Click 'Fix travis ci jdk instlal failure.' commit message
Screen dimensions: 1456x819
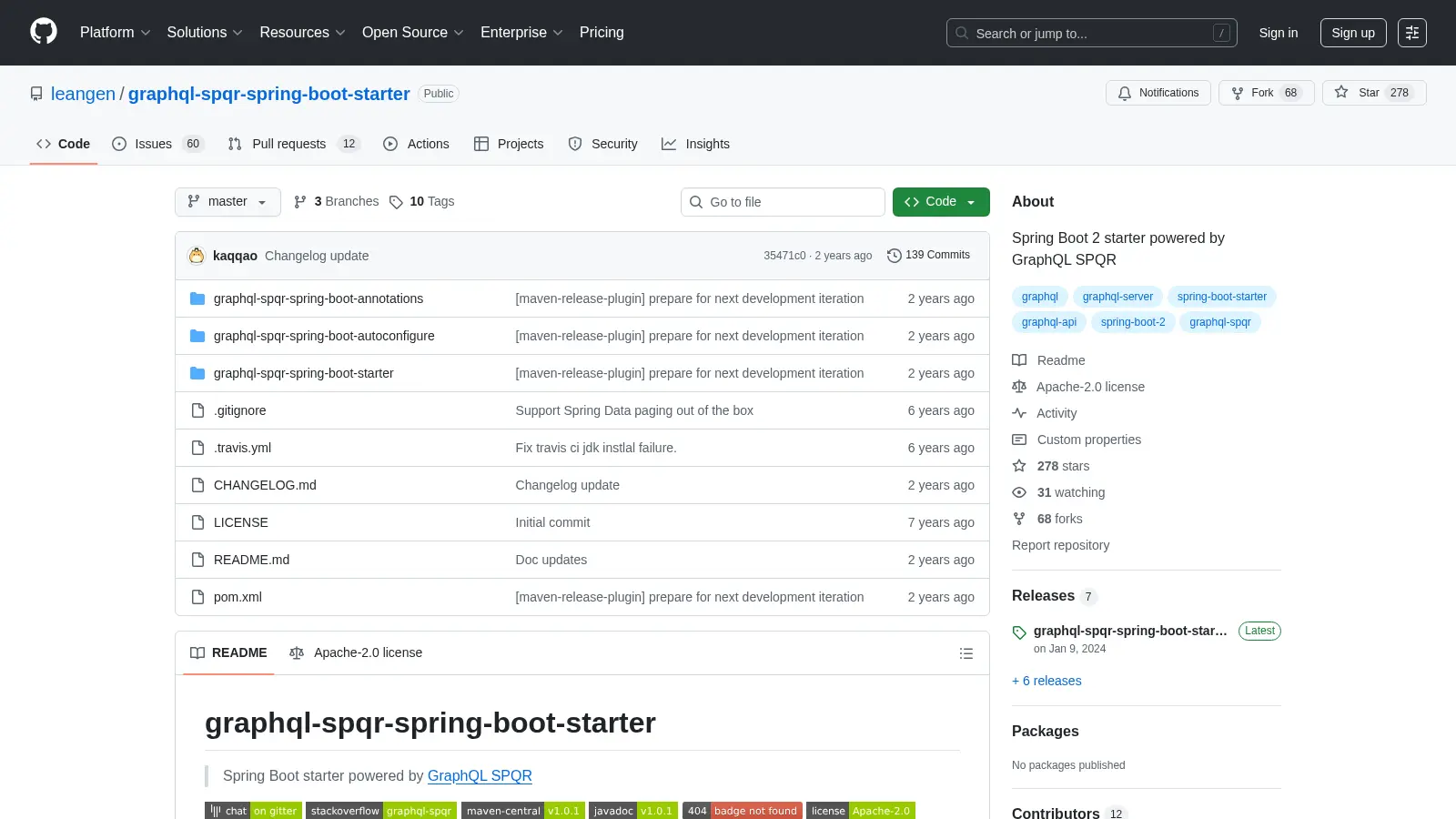pos(596,448)
